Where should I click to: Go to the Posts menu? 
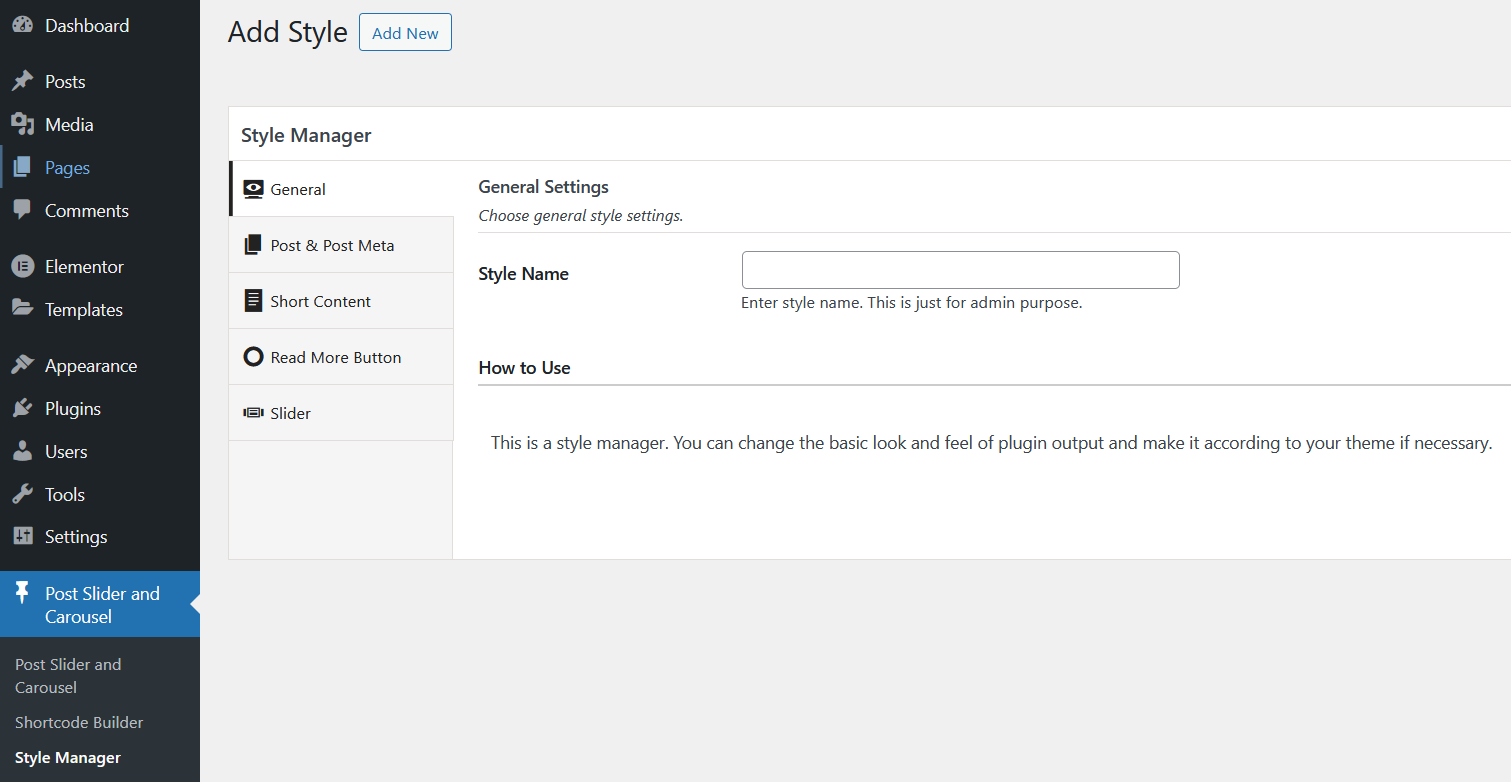pos(100,82)
